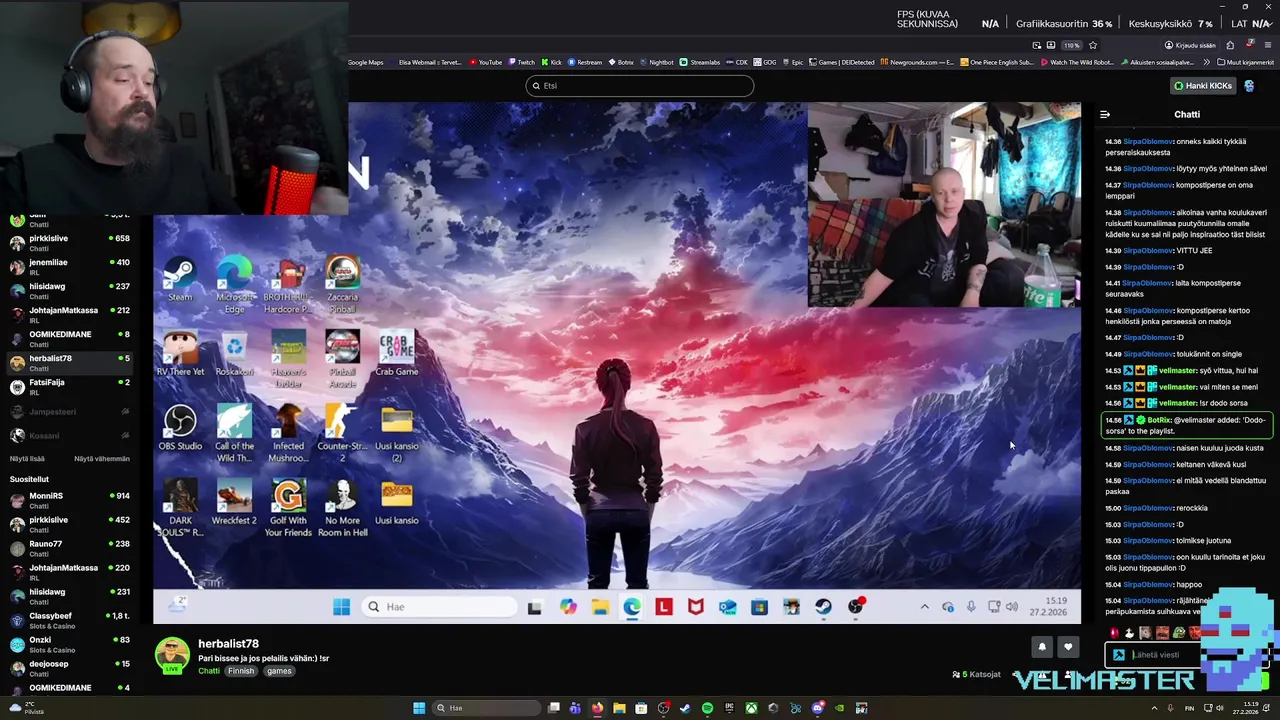Open the Streamlabs bookmark
This screenshot has width=1280, height=720.
tap(700, 62)
